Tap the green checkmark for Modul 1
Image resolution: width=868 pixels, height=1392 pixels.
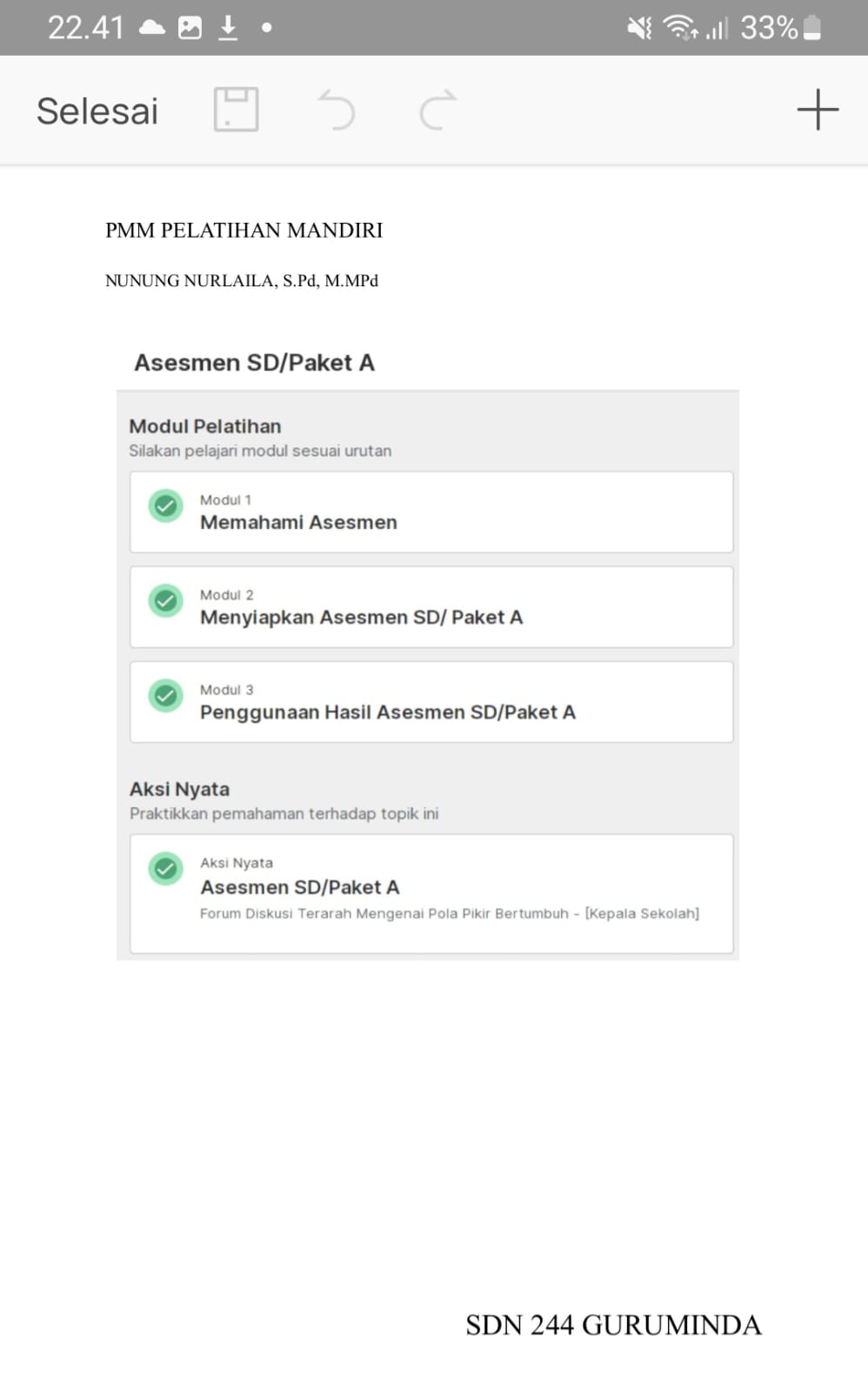coord(165,506)
